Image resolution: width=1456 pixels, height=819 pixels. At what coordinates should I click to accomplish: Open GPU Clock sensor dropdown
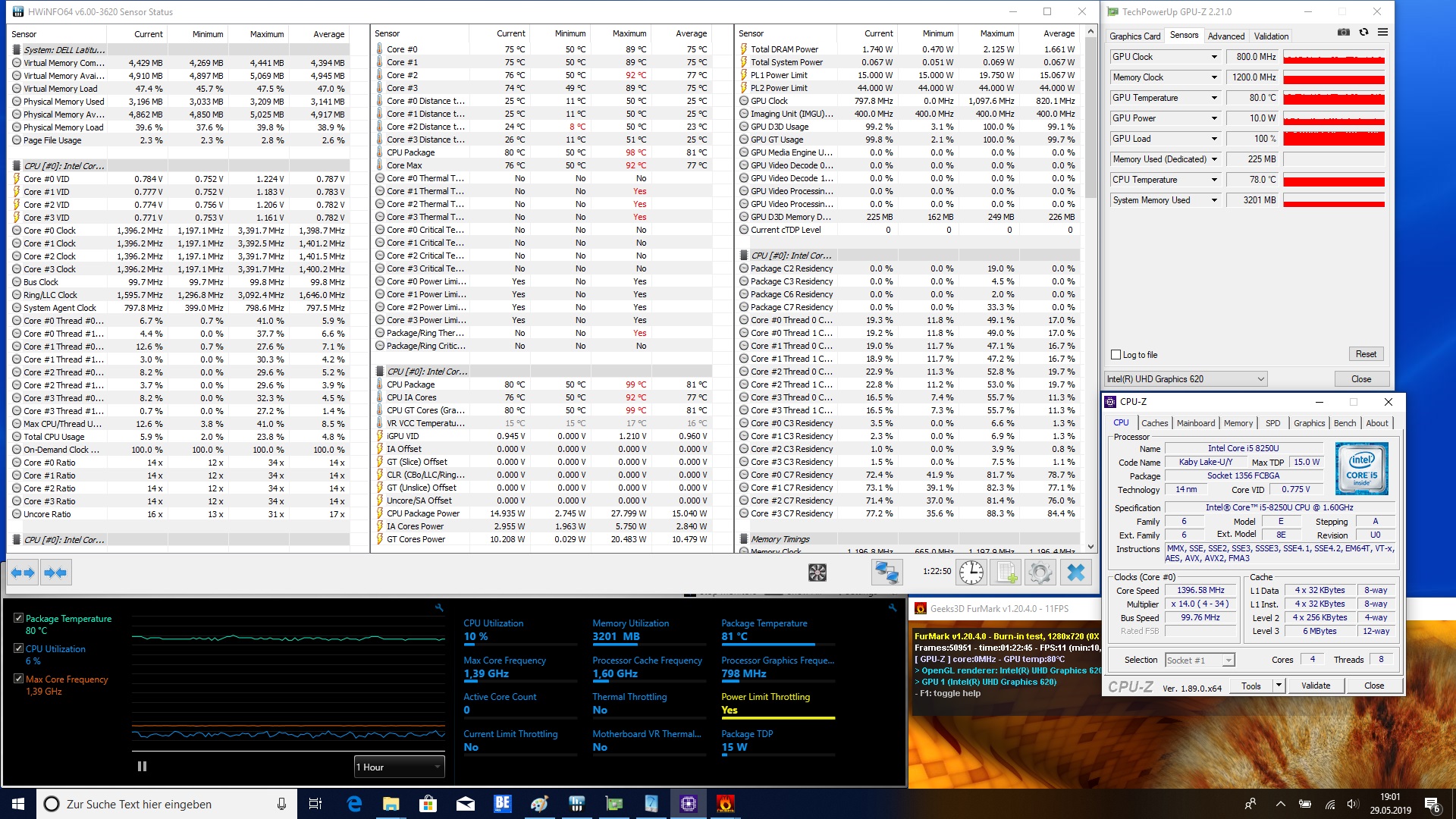pos(1214,57)
